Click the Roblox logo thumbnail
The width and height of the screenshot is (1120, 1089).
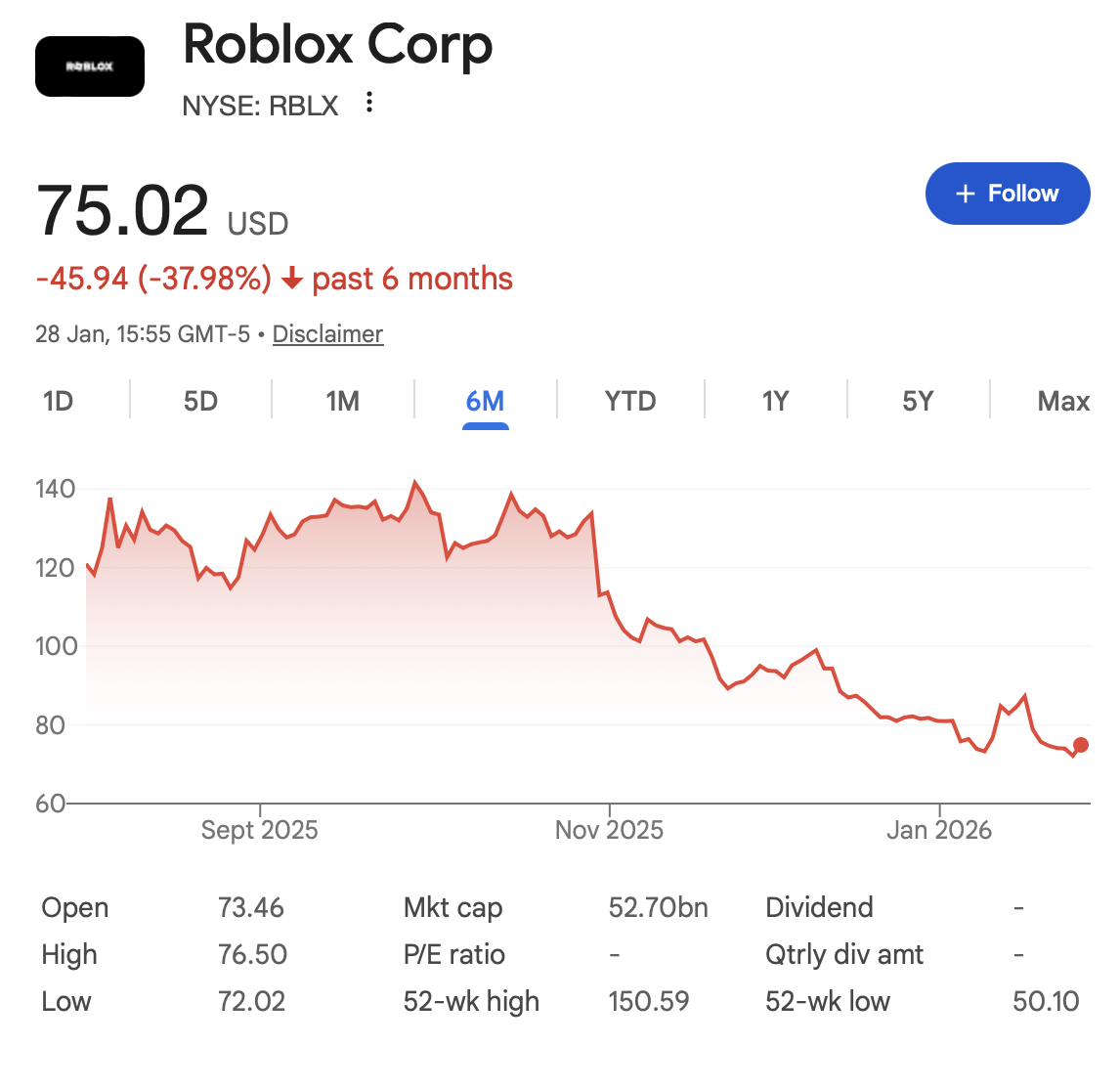pyautogui.click(x=90, y=66)
